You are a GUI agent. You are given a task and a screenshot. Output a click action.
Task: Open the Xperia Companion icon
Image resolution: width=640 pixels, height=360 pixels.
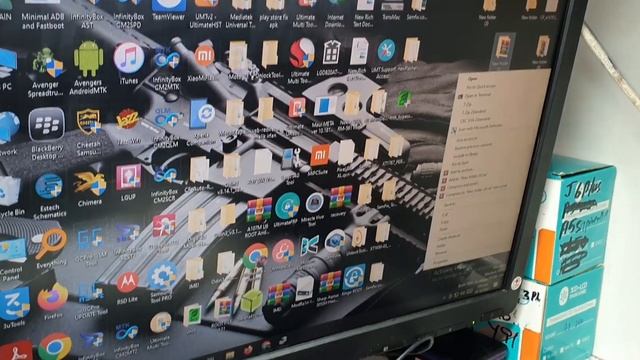pyautogui.click(x=202, y=114)
